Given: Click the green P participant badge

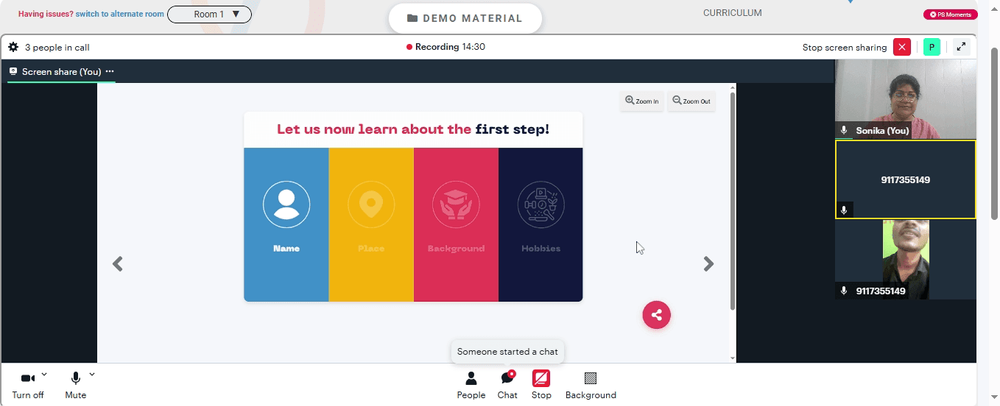Looking at the screenshot, I should [x=932, y=47].
